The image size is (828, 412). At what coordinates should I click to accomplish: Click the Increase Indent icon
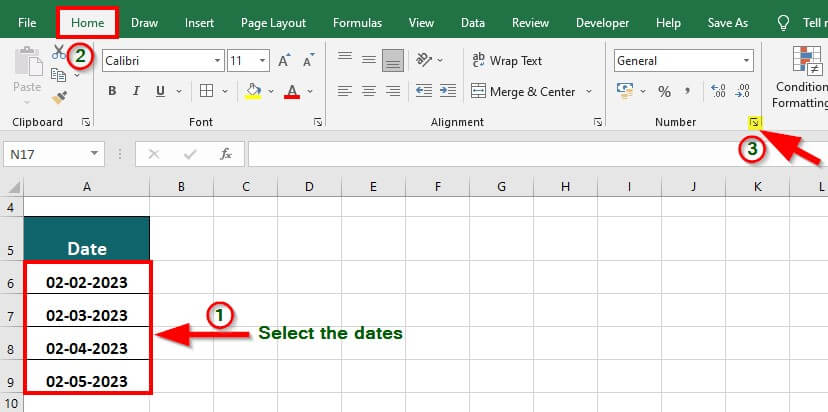[448, 91]
